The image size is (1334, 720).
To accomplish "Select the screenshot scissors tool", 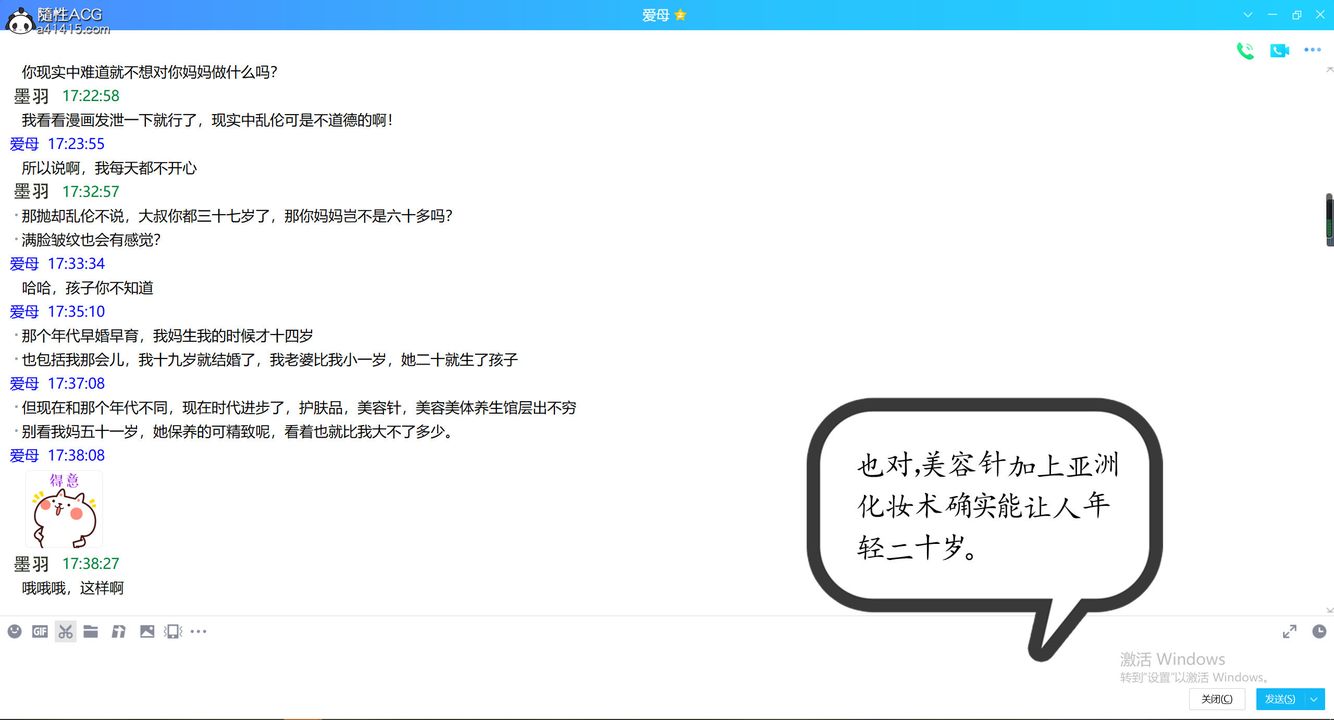I will [65, 631].
